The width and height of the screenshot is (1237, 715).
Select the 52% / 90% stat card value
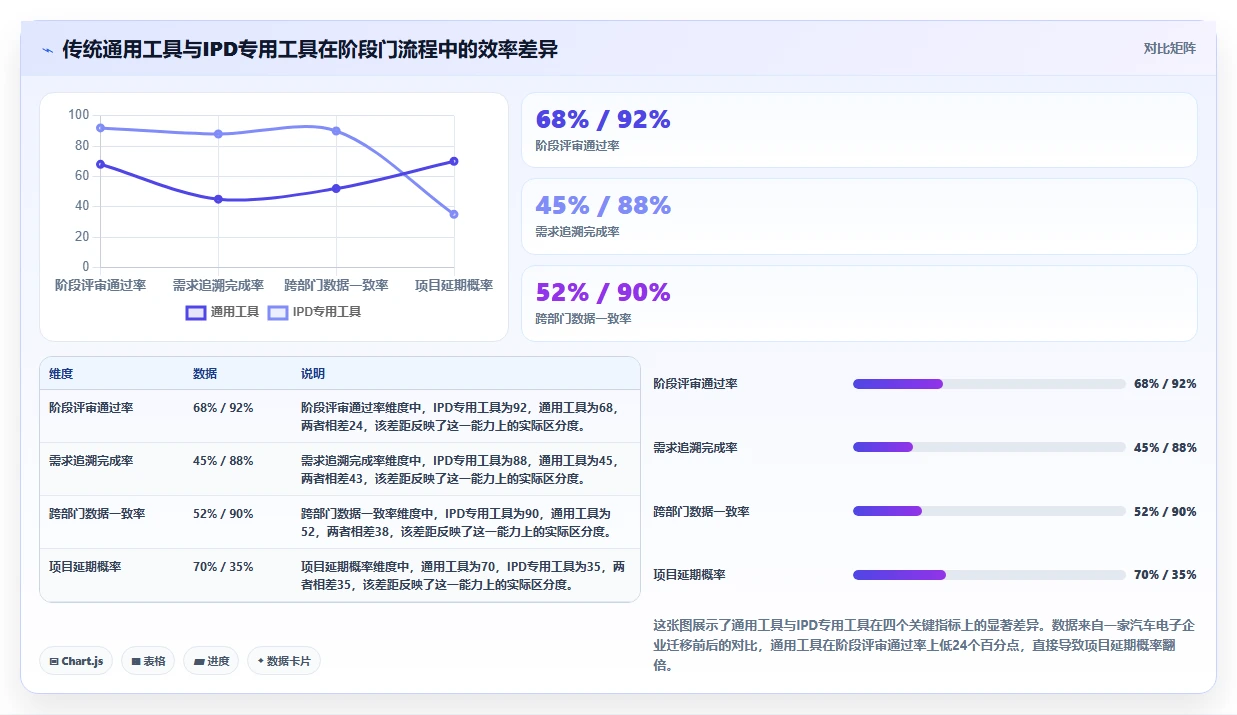603,292
